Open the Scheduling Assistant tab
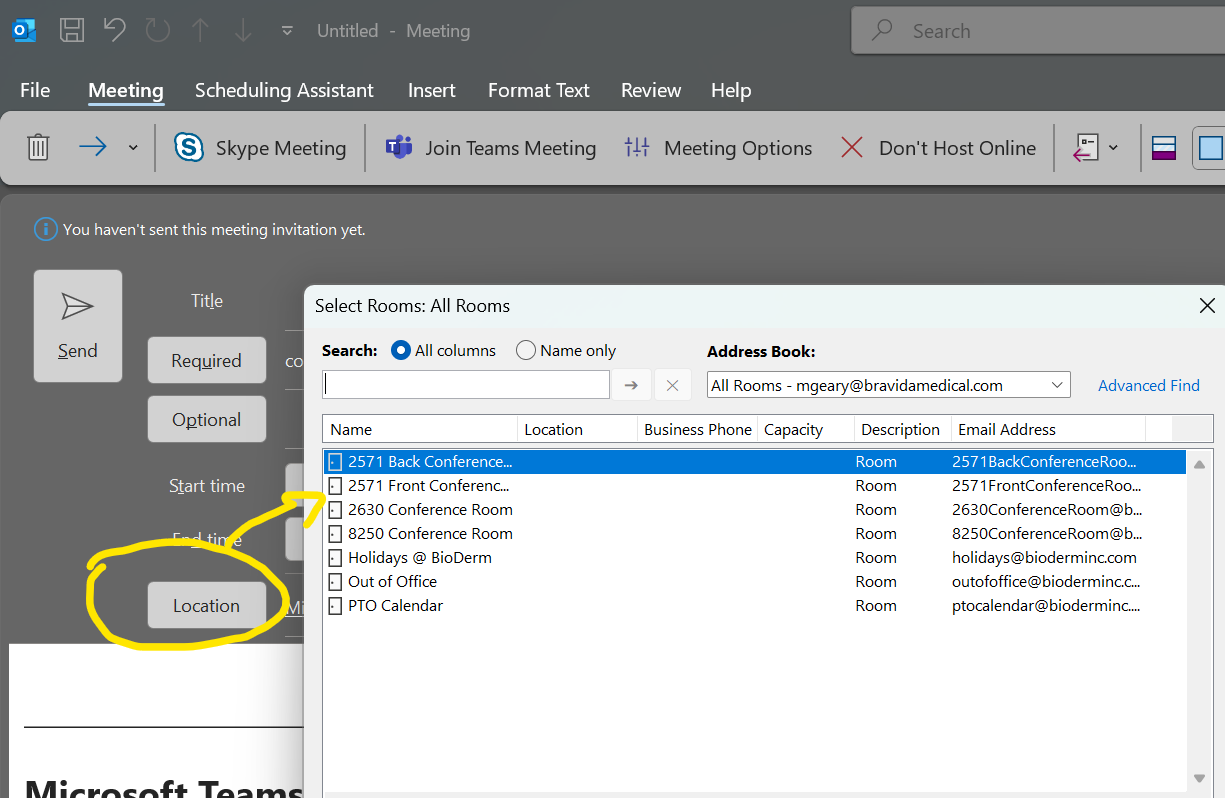1225x798 pixels. coord(284,90)
